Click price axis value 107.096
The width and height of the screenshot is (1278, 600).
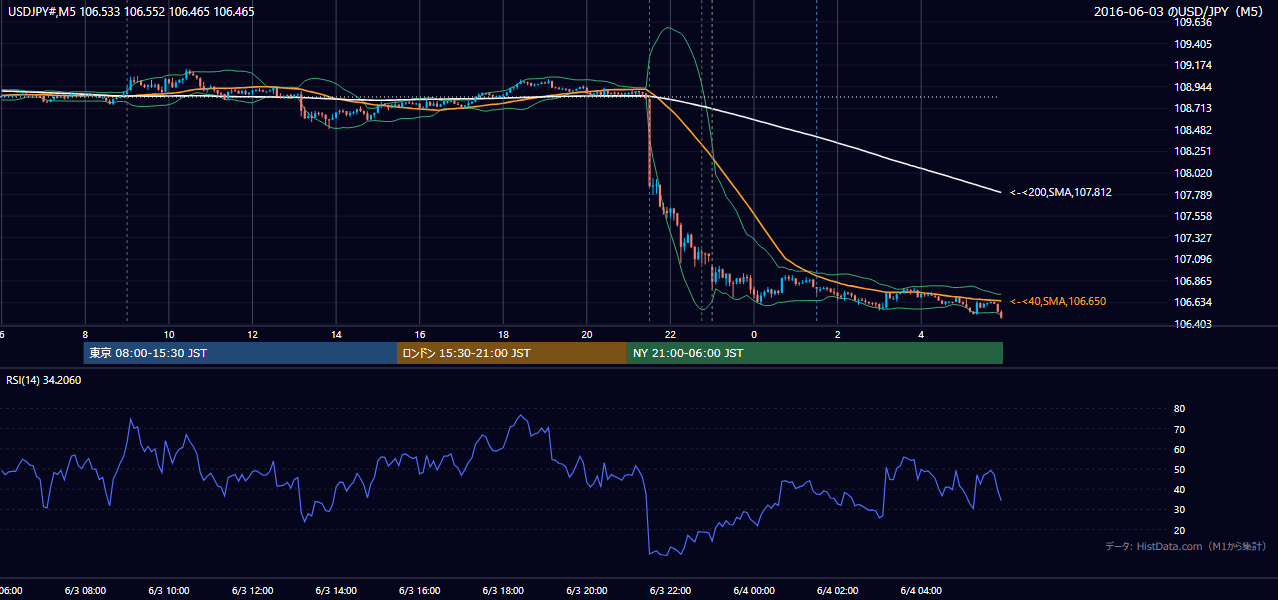[x=1193, y=259]
